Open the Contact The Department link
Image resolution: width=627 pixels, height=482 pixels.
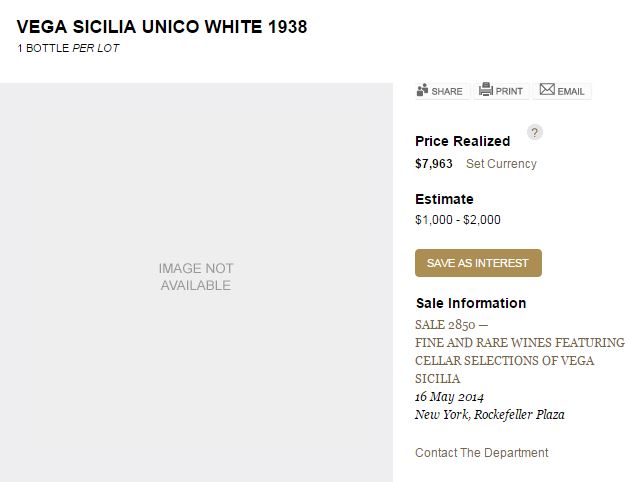[481, 453]
